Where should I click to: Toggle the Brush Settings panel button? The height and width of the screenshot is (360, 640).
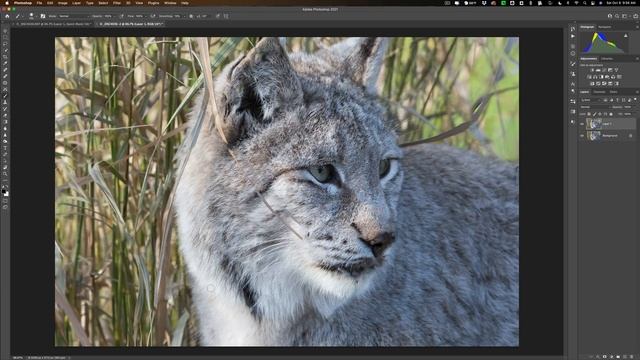point(43,16)
